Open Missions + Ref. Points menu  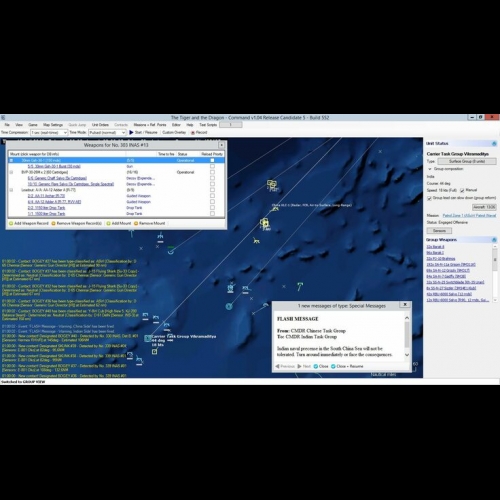[x=150, y=125]
